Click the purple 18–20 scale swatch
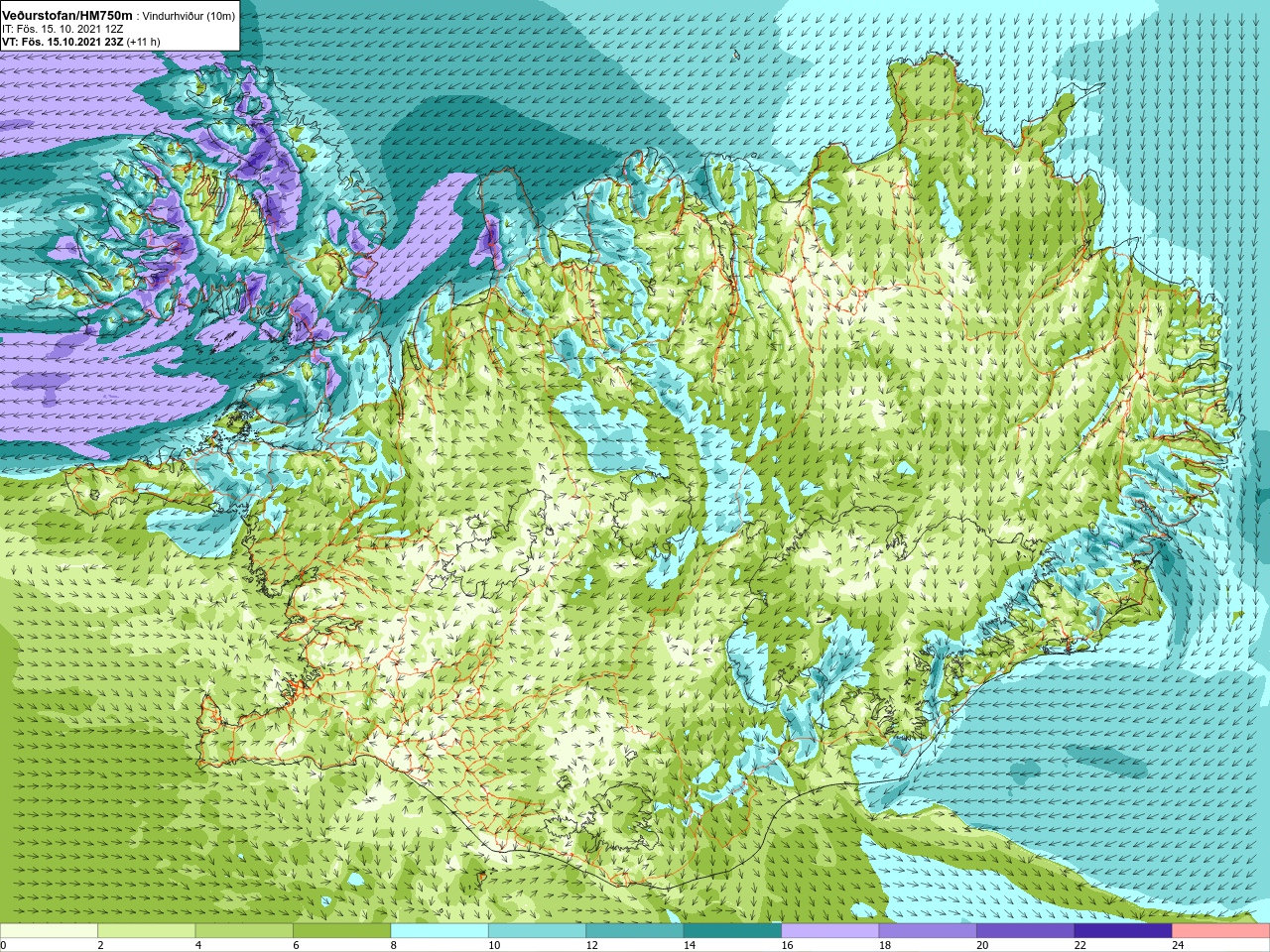Screen dimensions: 1270x952 pos(928,931)
